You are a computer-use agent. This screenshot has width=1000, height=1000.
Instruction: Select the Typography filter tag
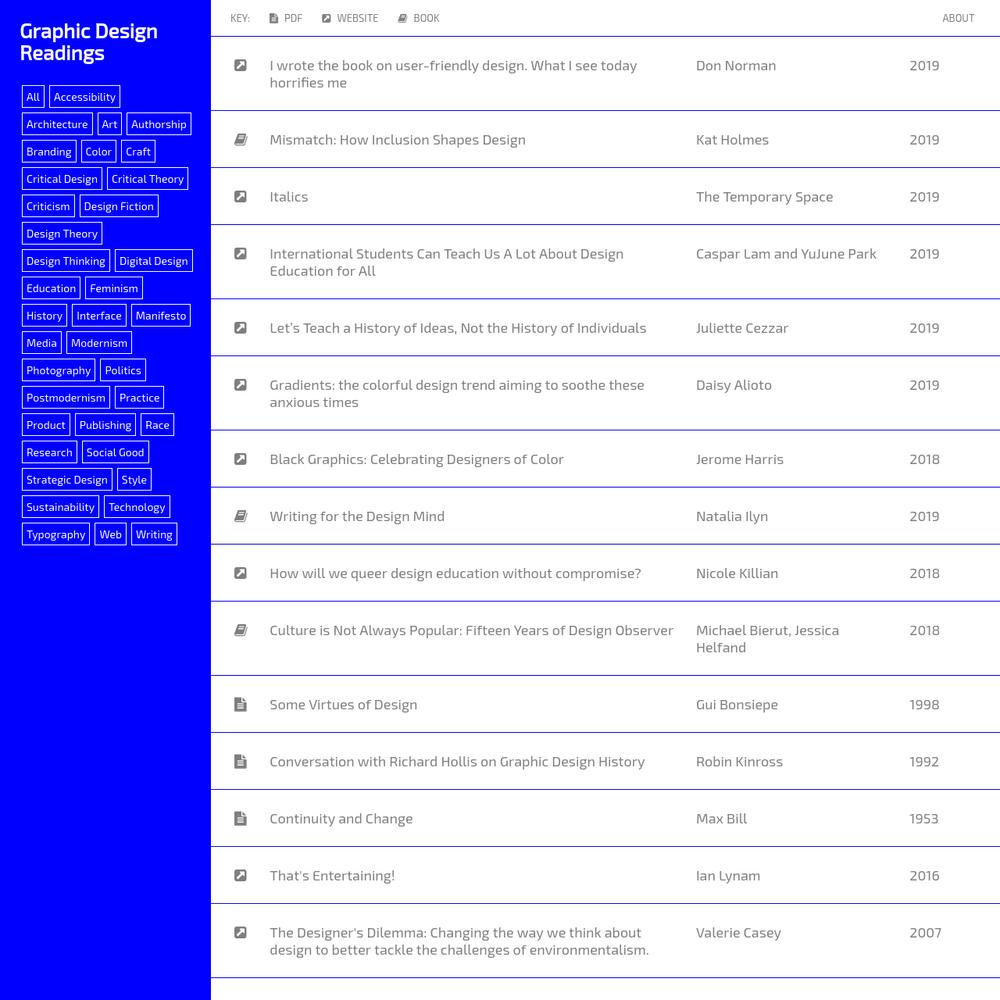[56, 535]
